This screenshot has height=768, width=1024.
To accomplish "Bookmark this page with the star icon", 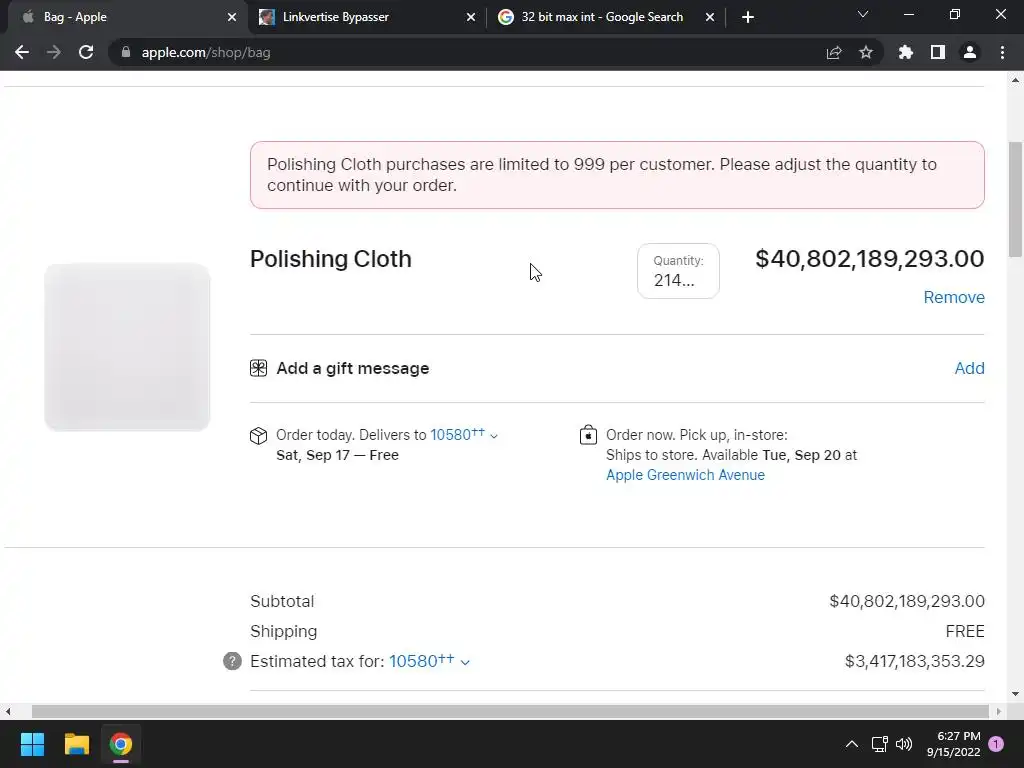I will (x=866, y=52).
